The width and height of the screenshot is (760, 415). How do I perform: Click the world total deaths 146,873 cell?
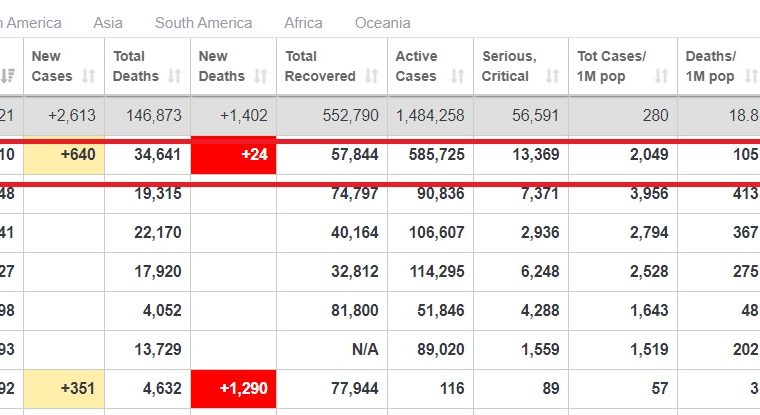[147, 115]
